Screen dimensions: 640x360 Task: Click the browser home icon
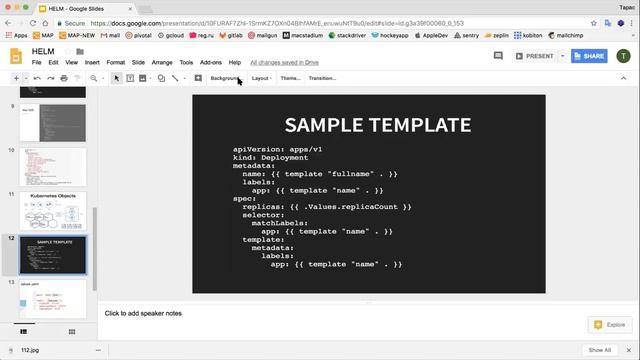(x=45, y=23)
